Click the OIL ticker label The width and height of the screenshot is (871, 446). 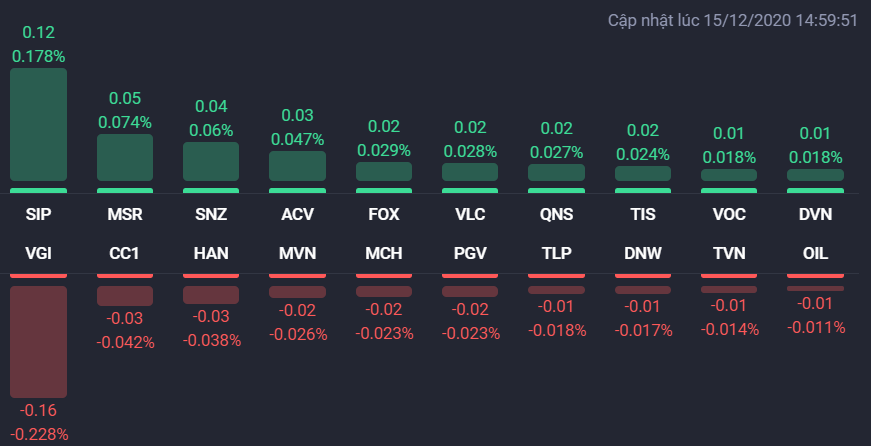(x=815, y=253)
